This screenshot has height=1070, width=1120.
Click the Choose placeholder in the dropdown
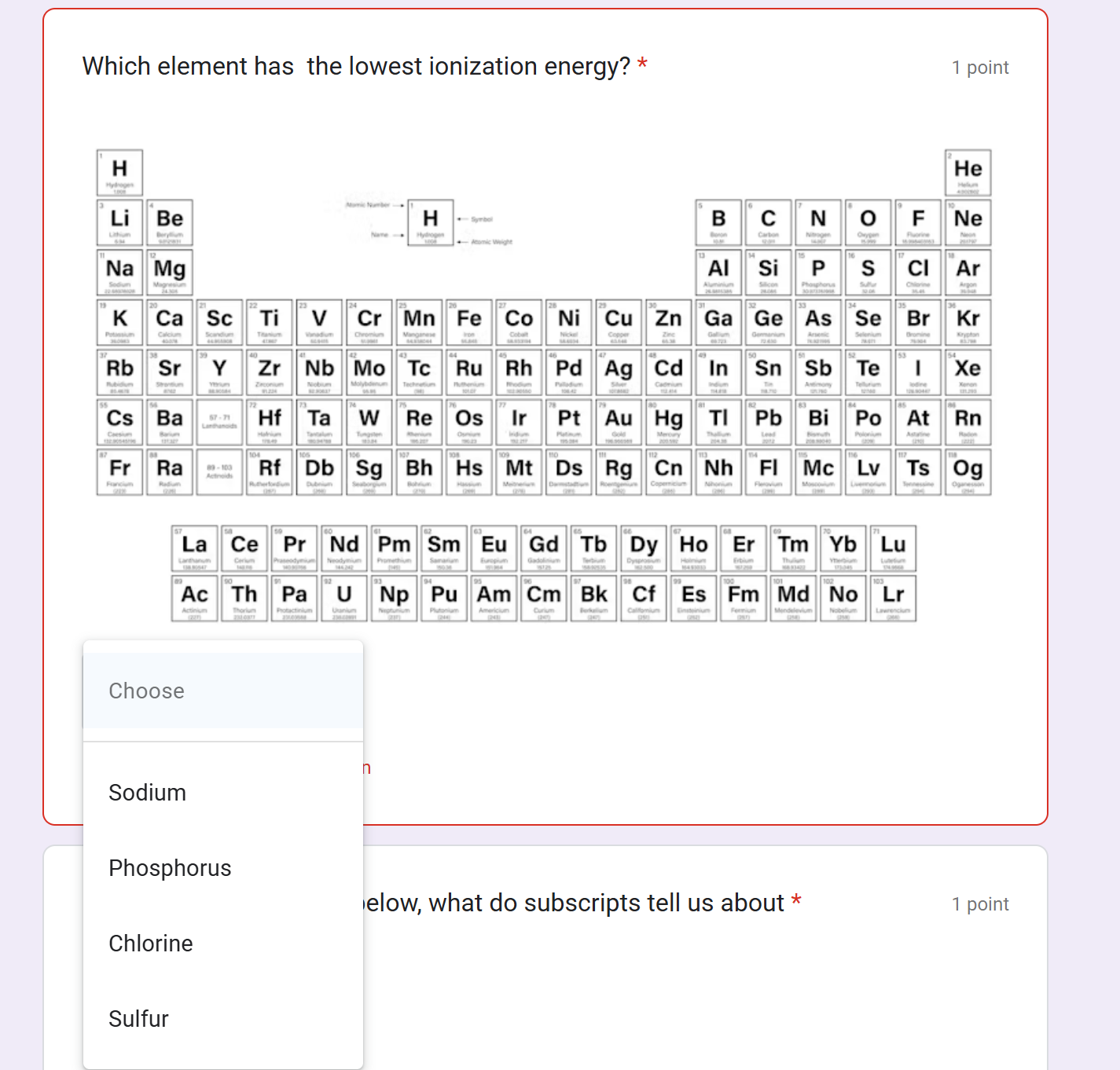(146, 691)
